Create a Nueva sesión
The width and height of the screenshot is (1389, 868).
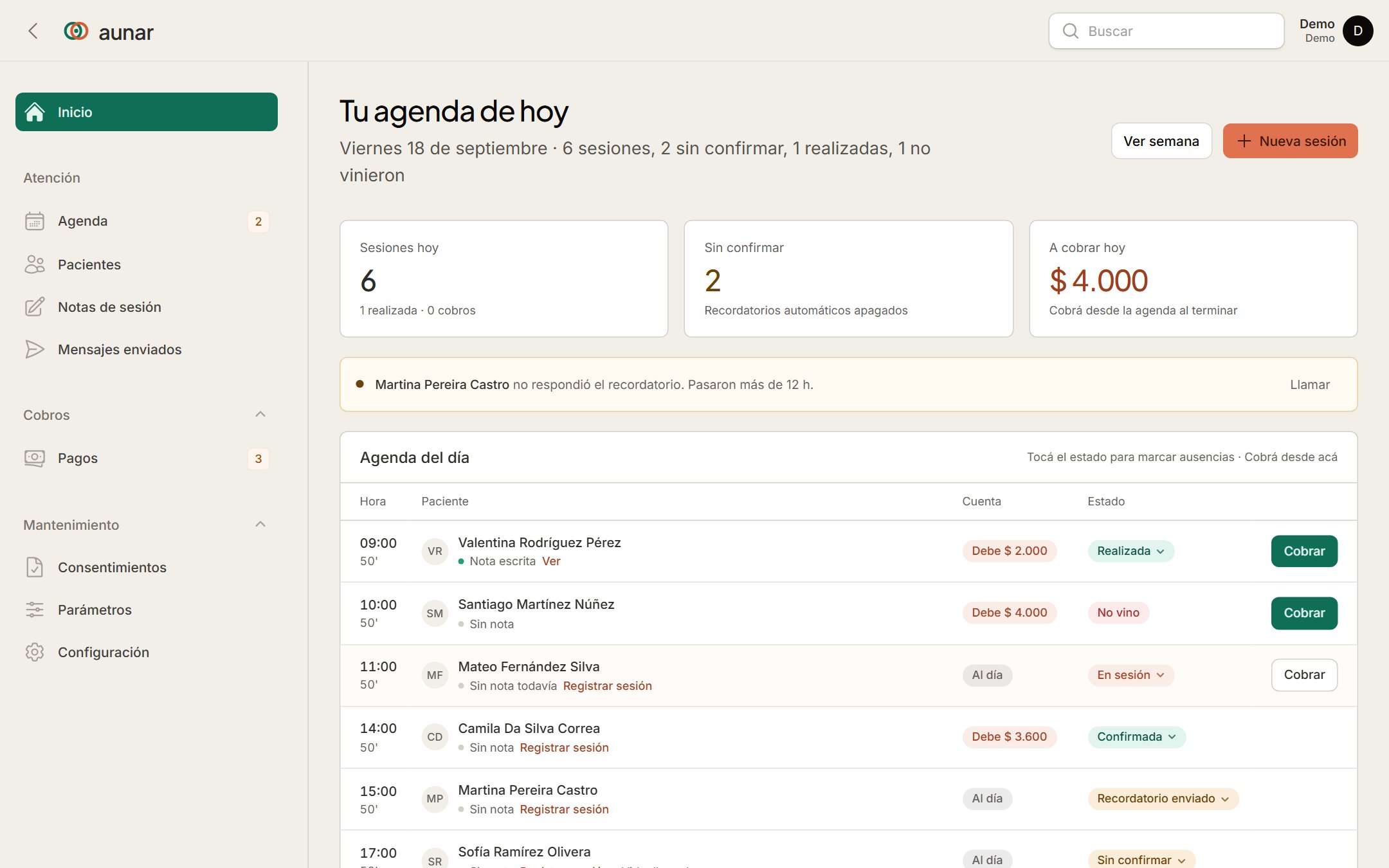click(1290, 141)
